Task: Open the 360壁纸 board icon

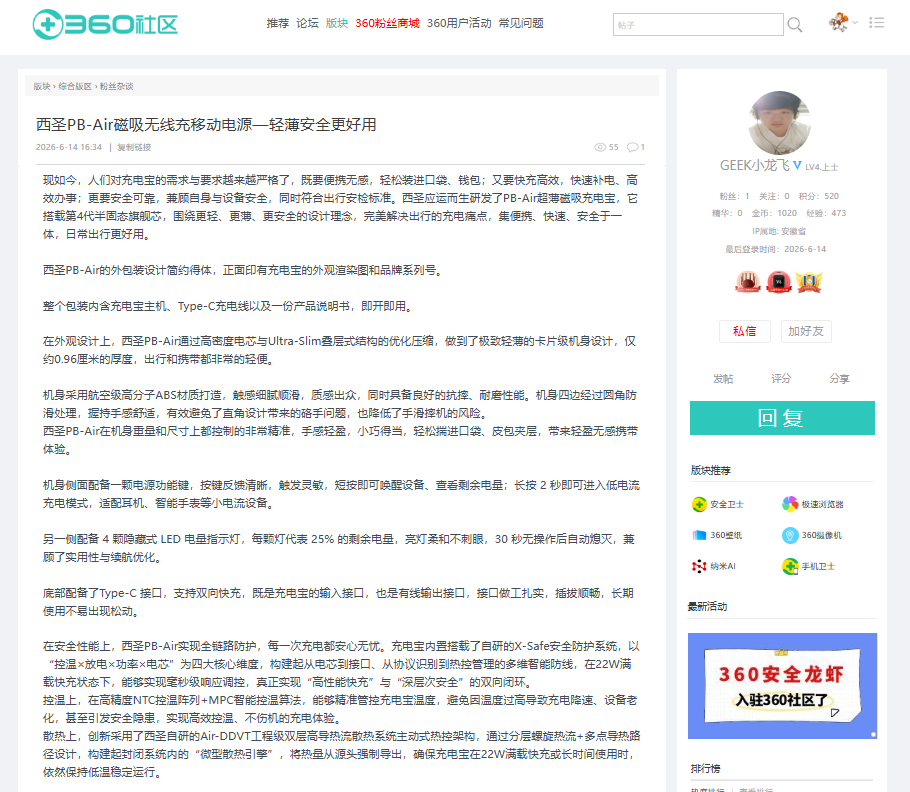Action: (699, 535)
